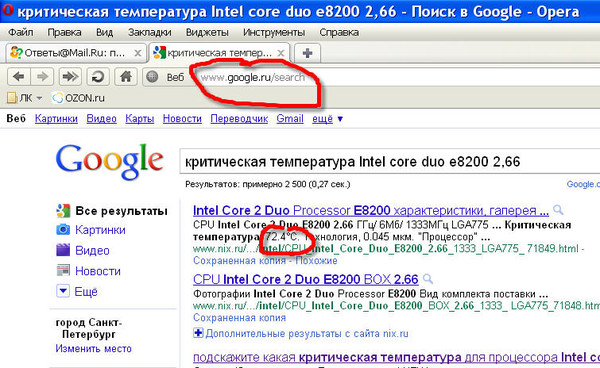Image resolution: width=600 pixels, height=368 pixels.
Task: Close the критическая темпер... tab
Action: 280,53
